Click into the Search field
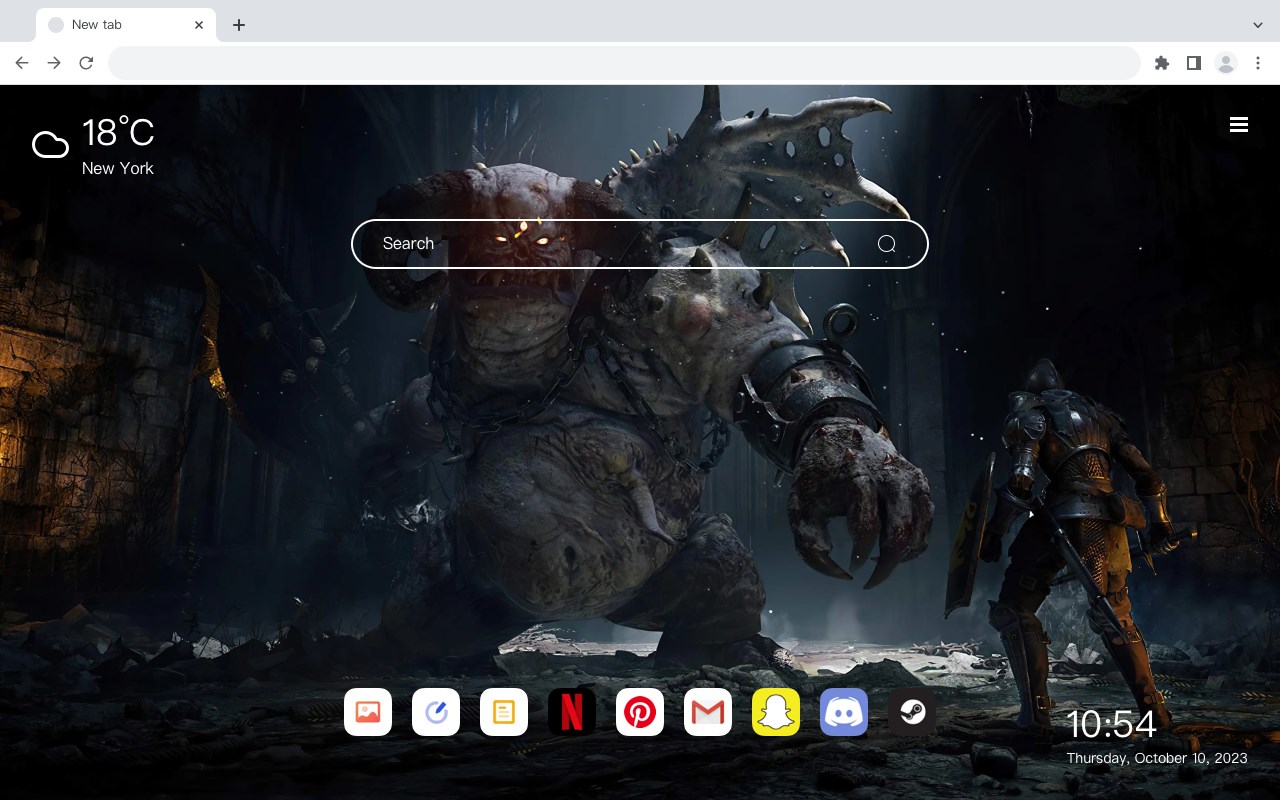 tap(640, 244)
